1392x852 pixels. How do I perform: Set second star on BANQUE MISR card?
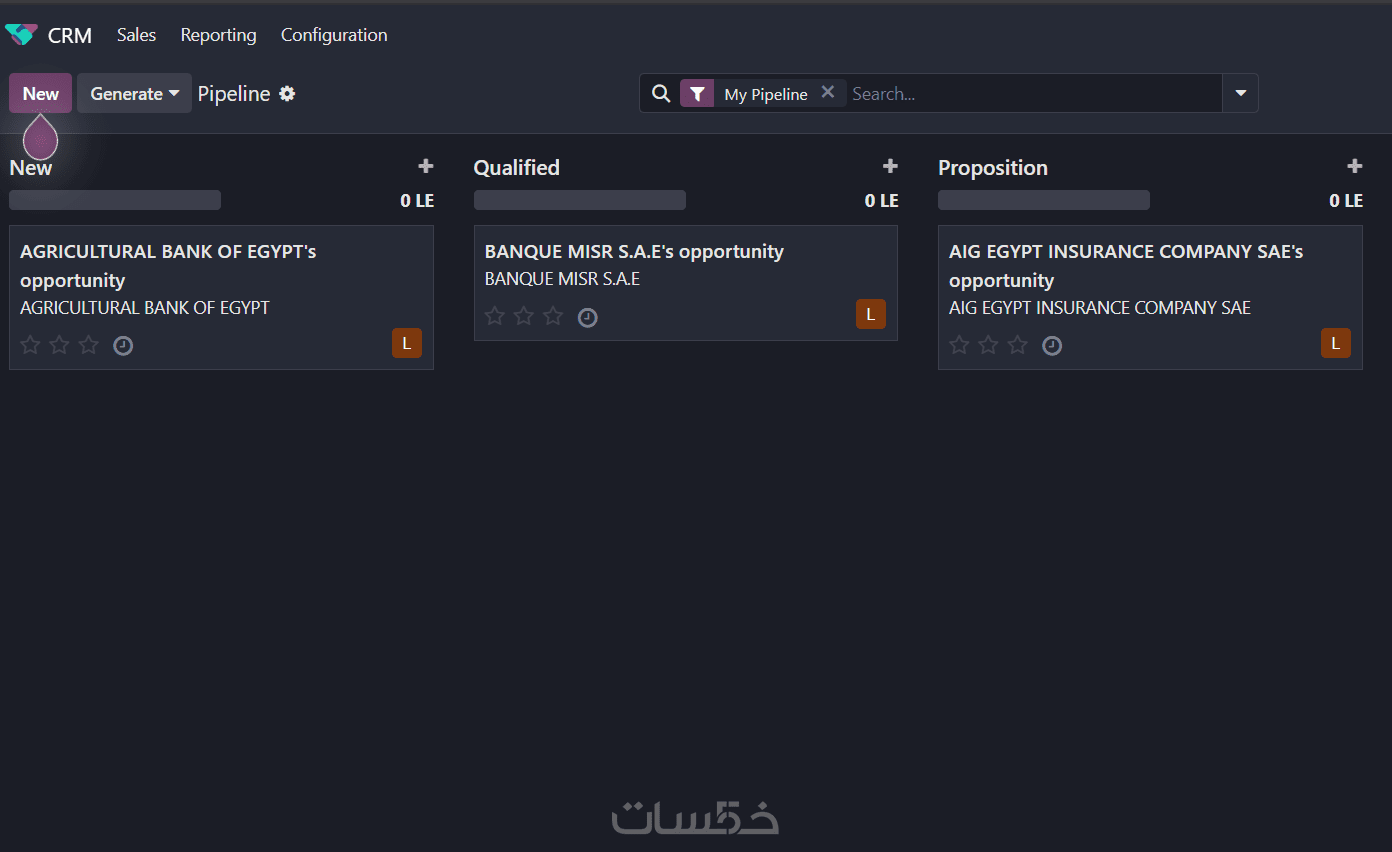(x=524, y=316)
